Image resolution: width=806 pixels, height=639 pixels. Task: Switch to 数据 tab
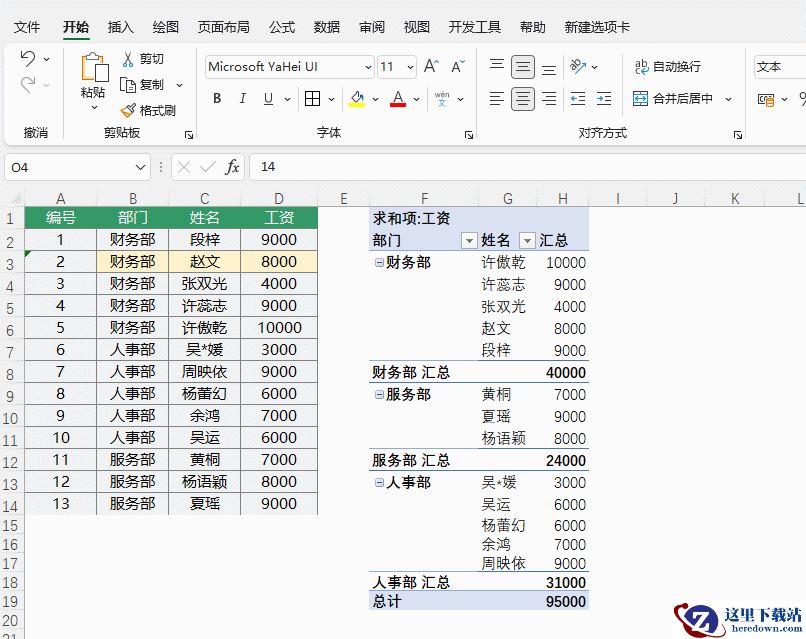click(327, 27)
